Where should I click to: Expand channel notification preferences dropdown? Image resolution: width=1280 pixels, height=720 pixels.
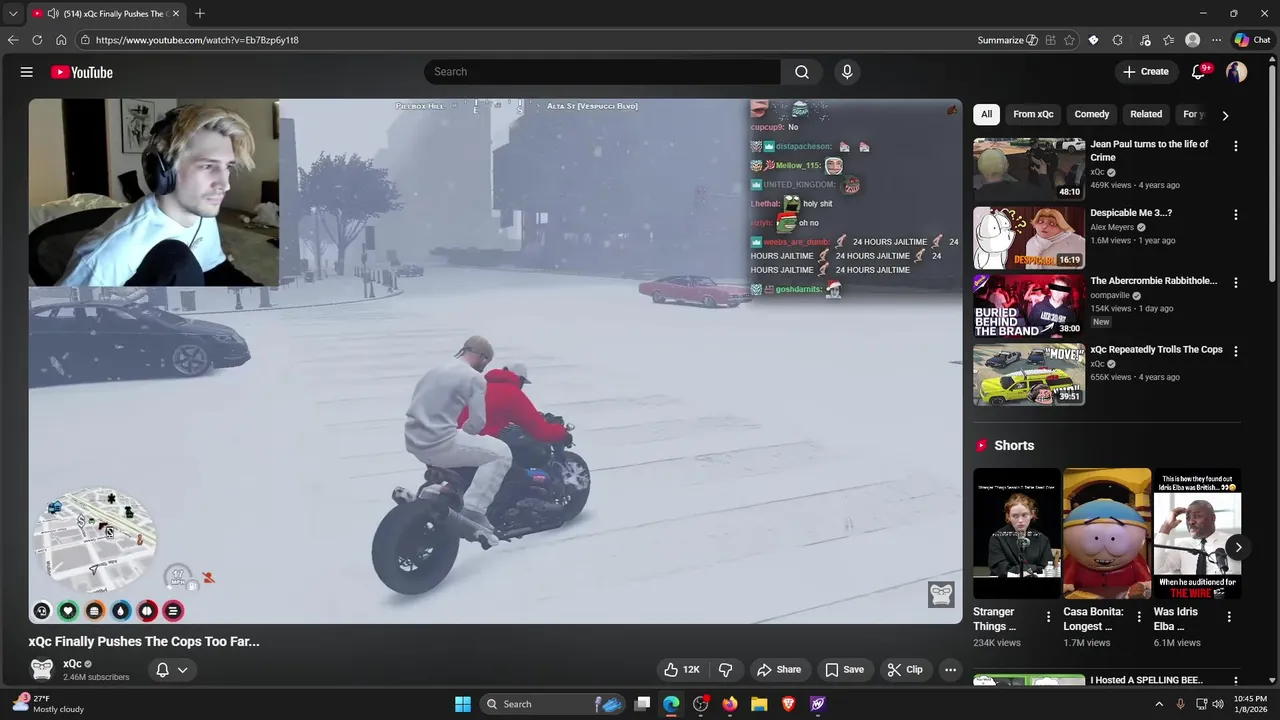pos(182,670)
